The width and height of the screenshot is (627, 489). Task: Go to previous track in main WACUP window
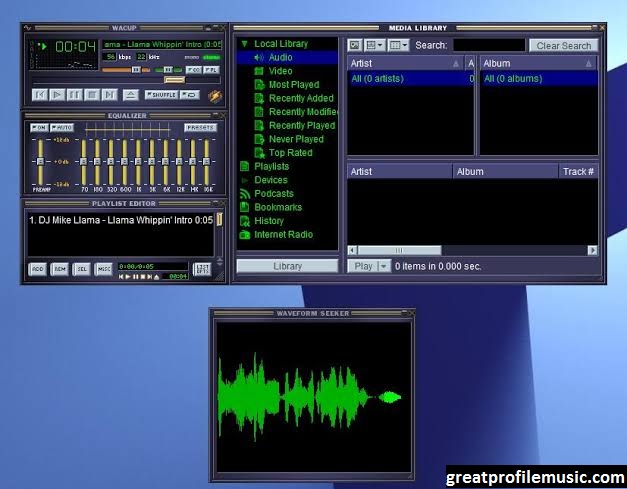coord(40,95)
